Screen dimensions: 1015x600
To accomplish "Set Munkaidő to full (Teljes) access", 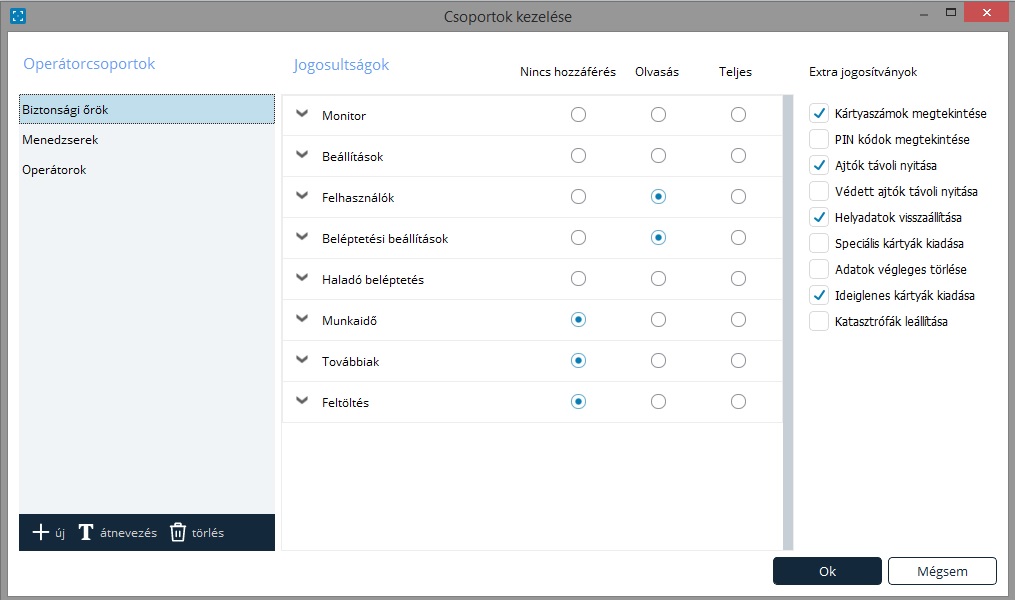I will tap(738, 320).
